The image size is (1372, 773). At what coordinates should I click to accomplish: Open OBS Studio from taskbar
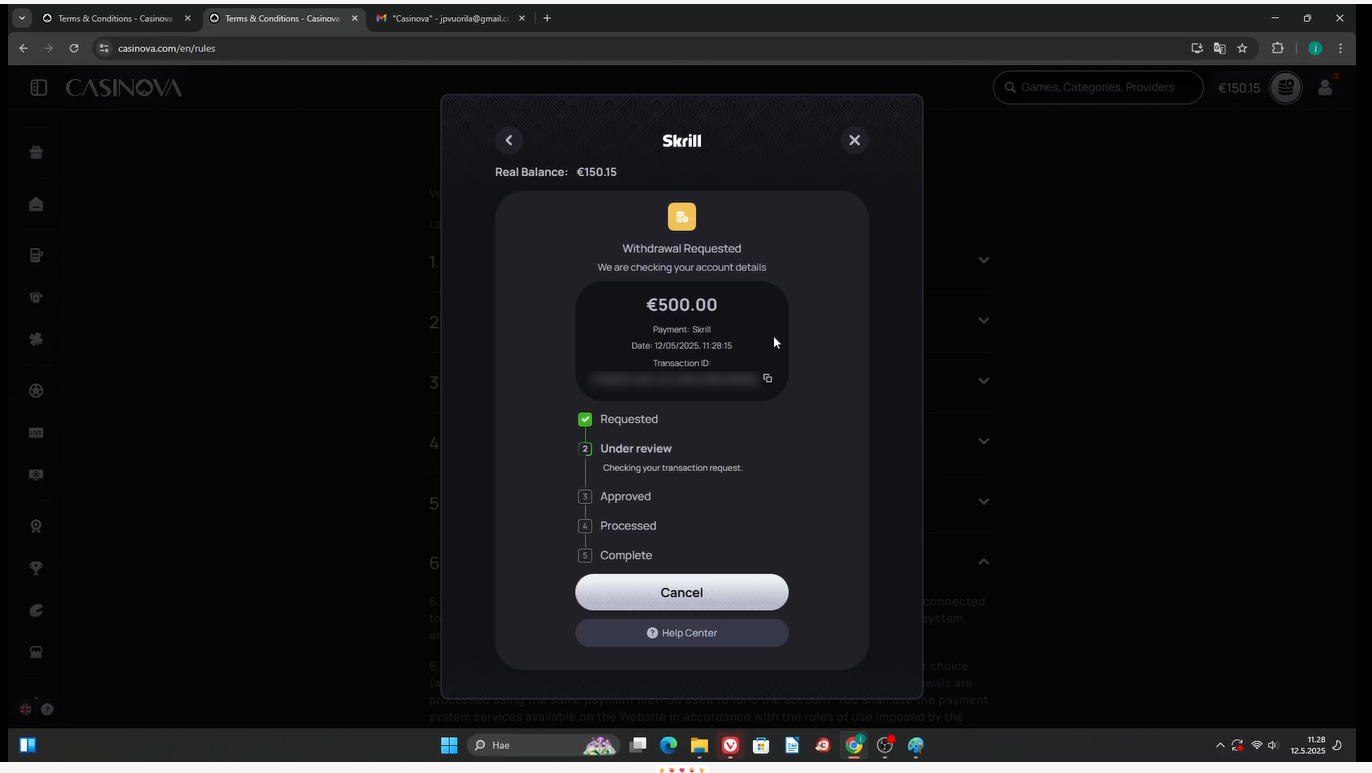(885, 745)
